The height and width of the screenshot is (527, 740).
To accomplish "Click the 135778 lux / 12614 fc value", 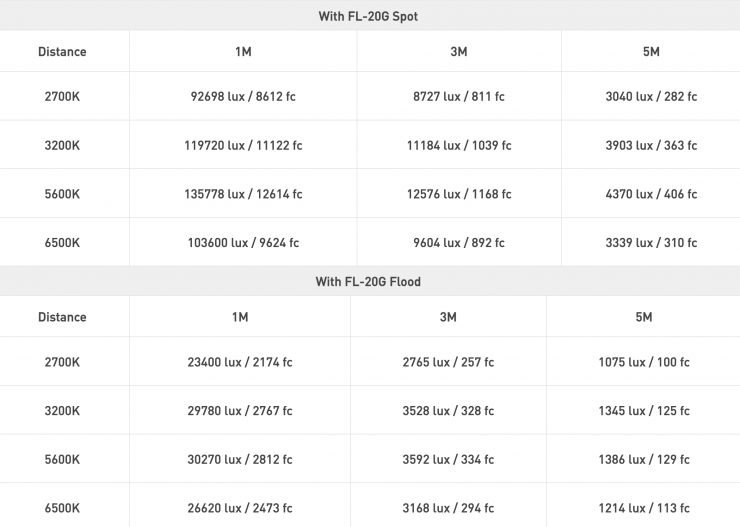I will click(x=245, y=194).
